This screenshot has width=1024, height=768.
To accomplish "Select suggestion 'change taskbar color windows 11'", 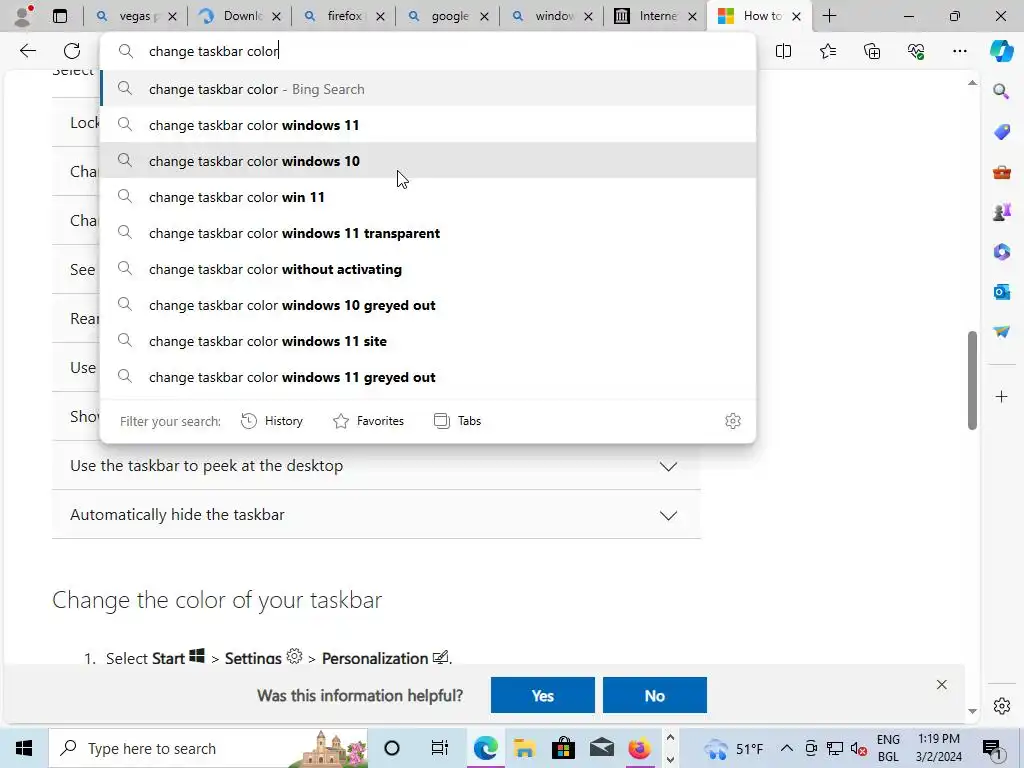I will pyautogui.click(x=428, y=125).
